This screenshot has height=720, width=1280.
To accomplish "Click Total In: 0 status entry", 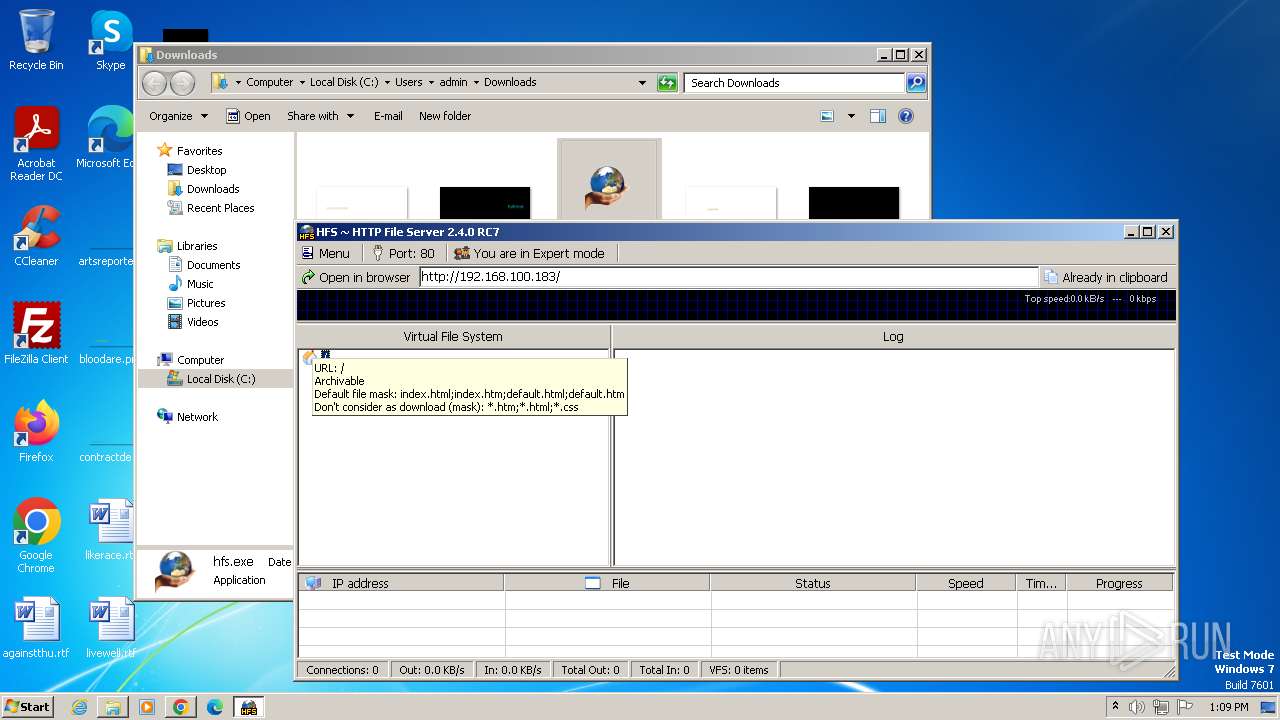I will coord(664,670).
